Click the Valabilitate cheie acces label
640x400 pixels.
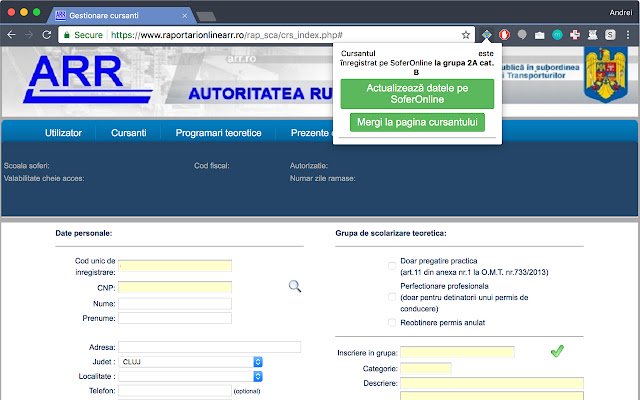(44, 178)
